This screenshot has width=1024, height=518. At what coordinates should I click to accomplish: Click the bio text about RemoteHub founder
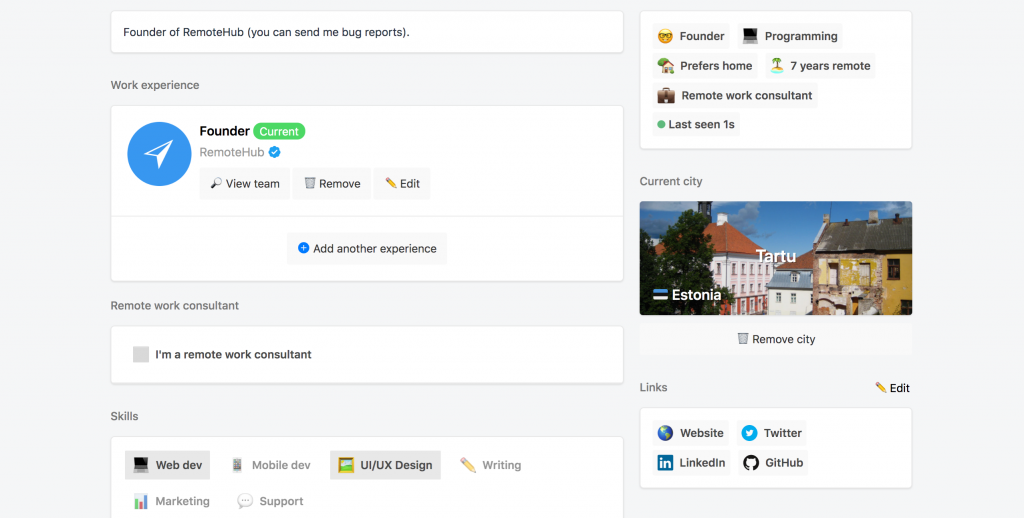click(x=266, y=32)
